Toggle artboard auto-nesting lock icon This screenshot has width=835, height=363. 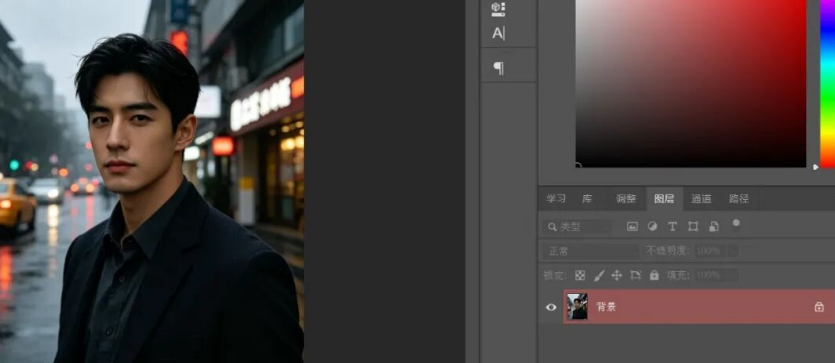click(x=636, y=275)
